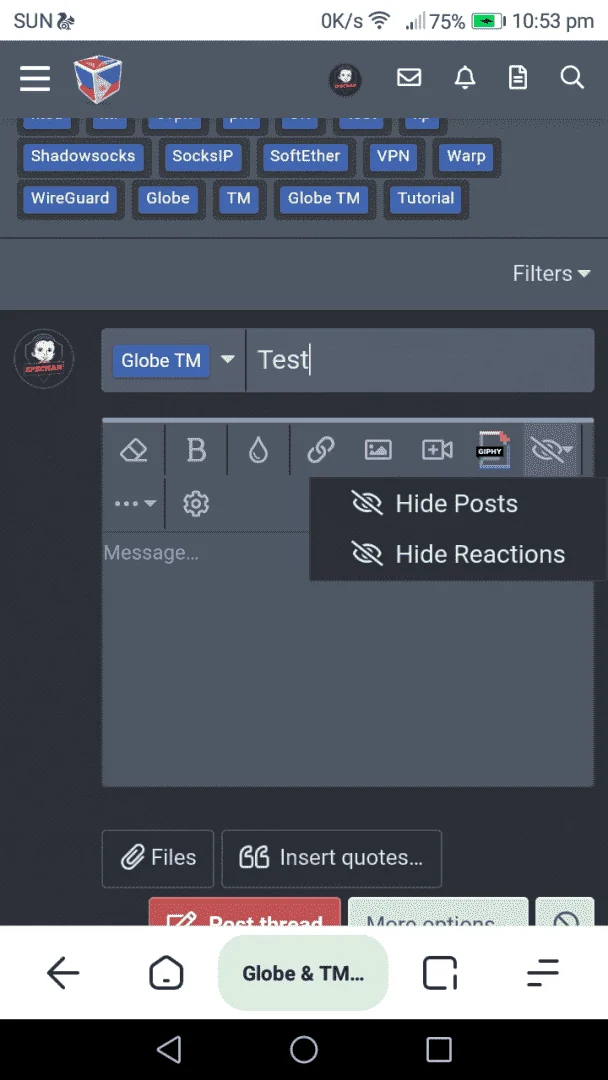Choose Hide Posts from the menu

(458, 503)
